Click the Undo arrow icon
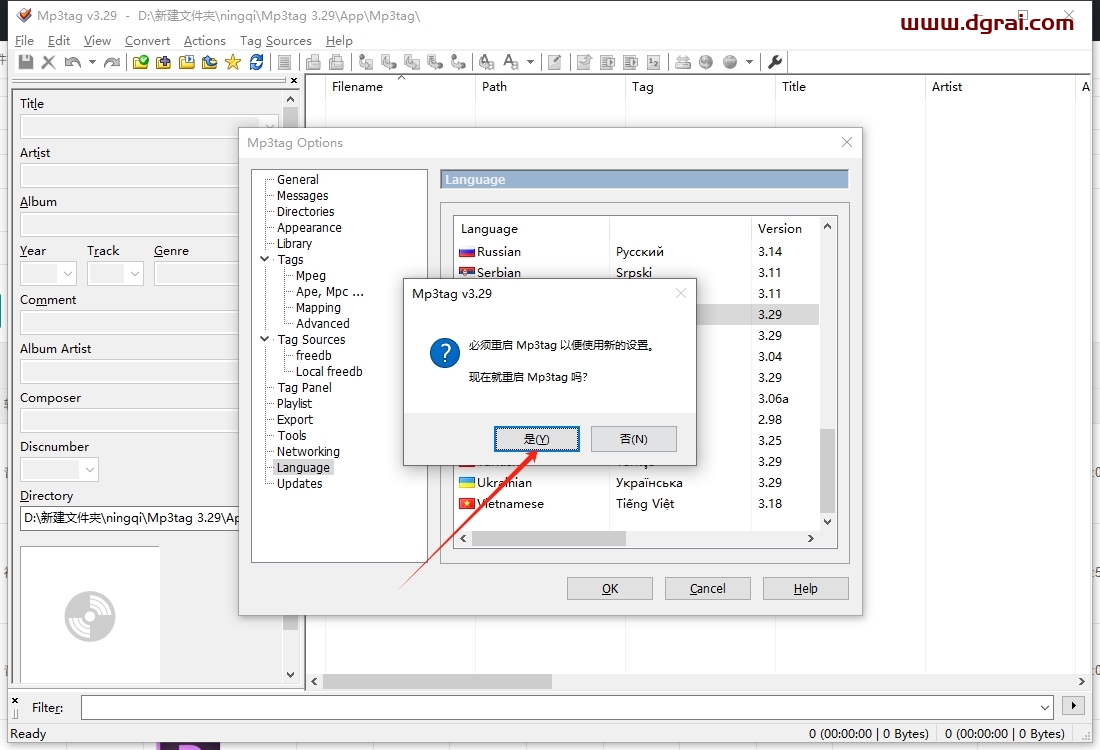 72,62
